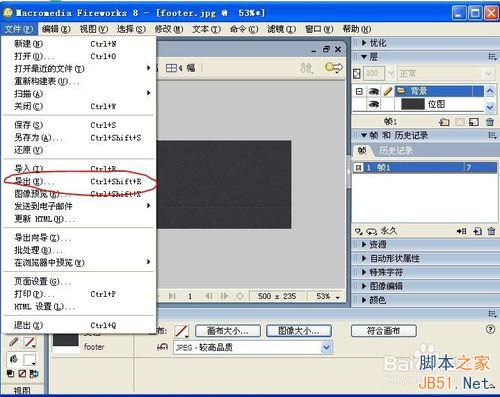The height and width of the screenshot is (397, 500).
Task: Click the no stroke or fill icon
Action: click(x=22, y=374)
